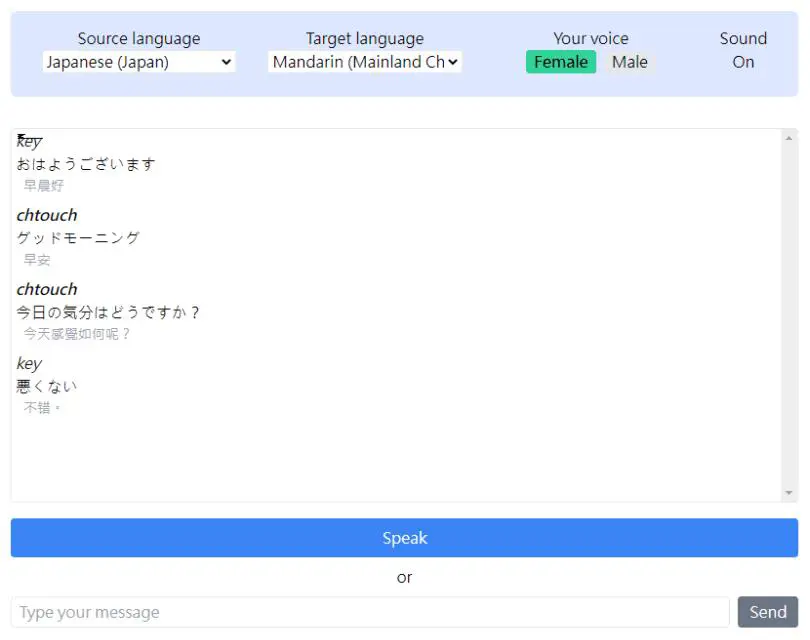Open the Source language dropdown
The image size is (810, 640).
click(x=139, y=62)
